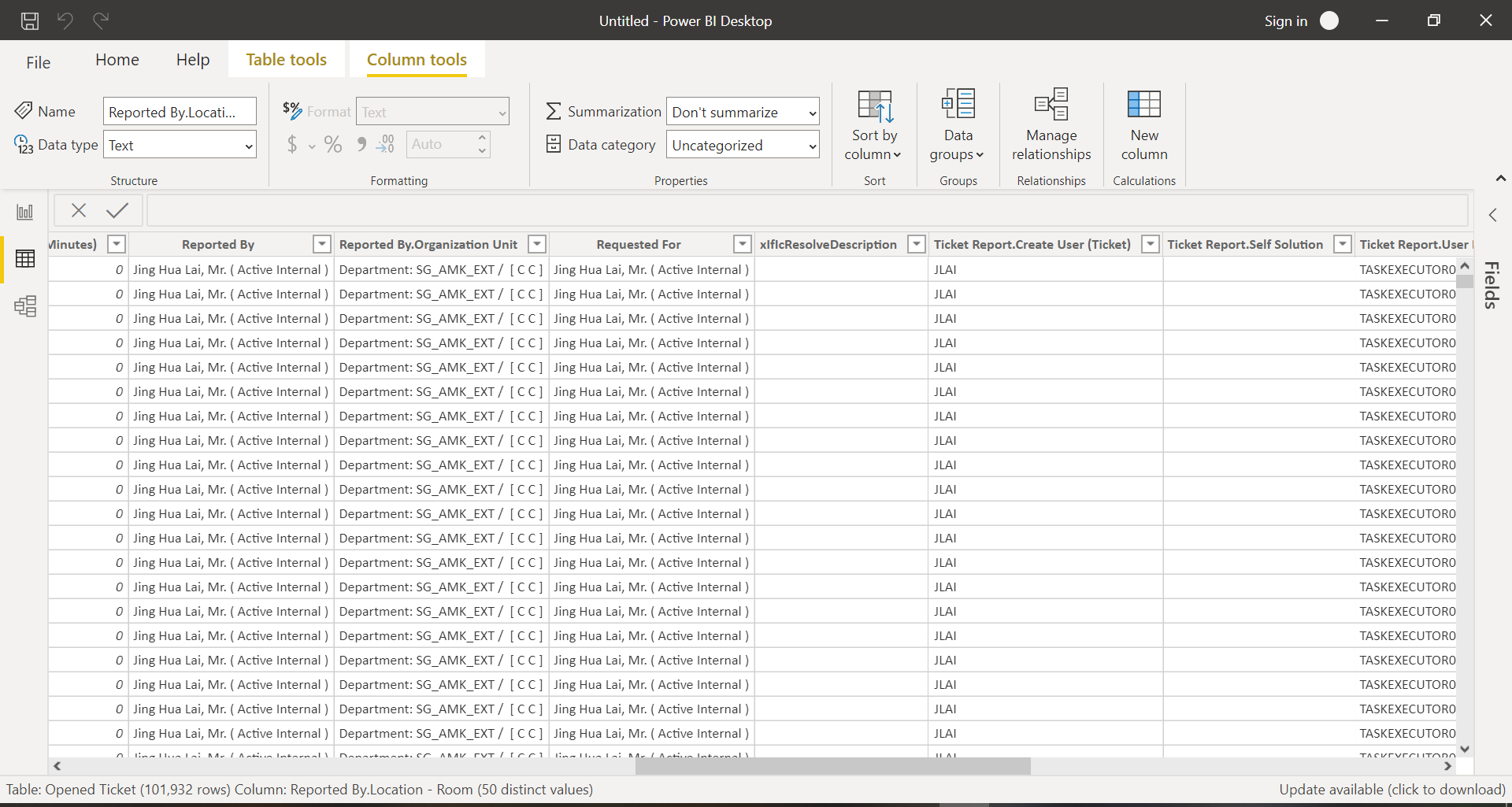The width and height of the screenshot is (1512, 807).
Task: Click Update available download link
Action: tap(1392, 790)
